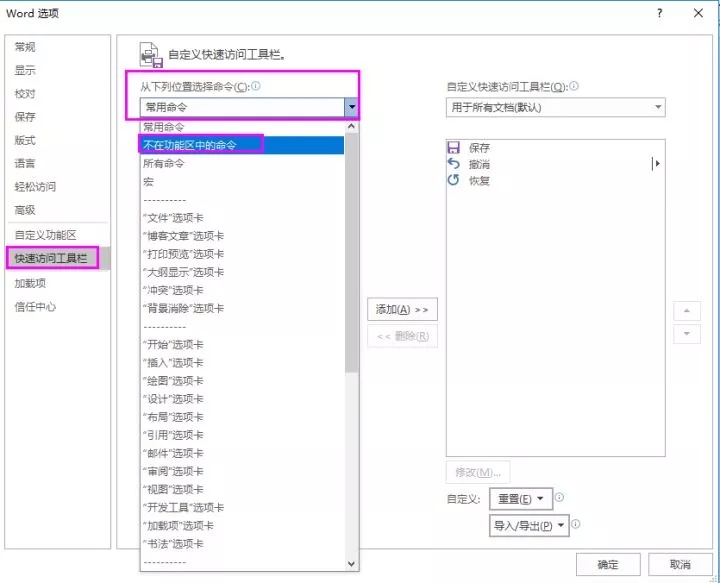Click the submenu arrow beside the 撤消 entry
Image resolution: width=720 pixels, height=583 pixels.
click(656, 163)
